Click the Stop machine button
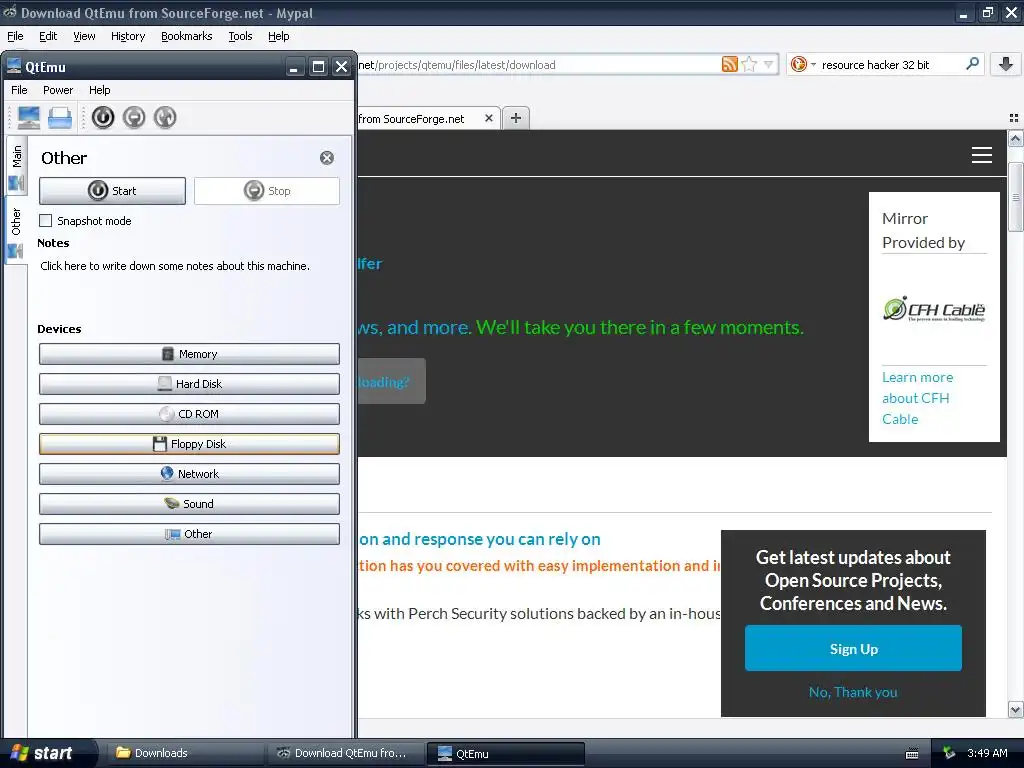The height and width of the screenshot is (768, 1024). click(x=267, y=191)
